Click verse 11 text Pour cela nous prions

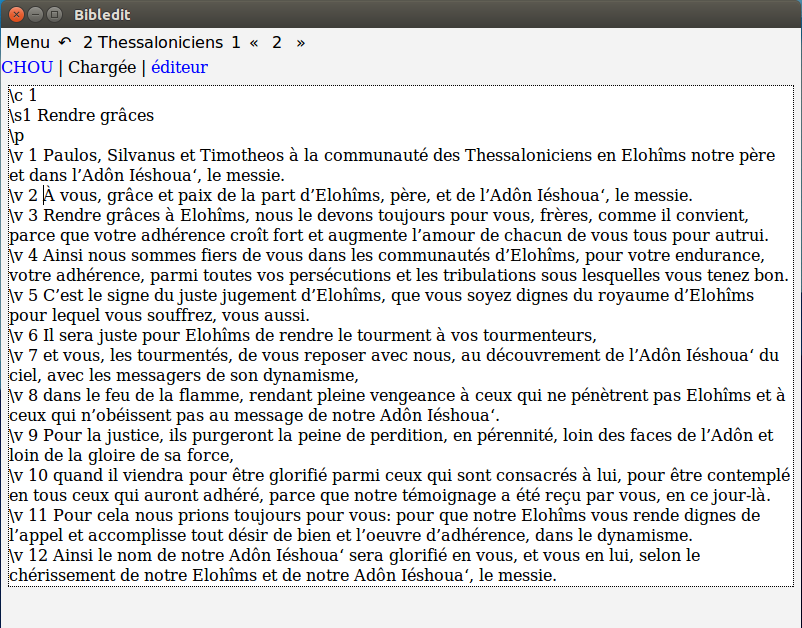coord(385,525)
